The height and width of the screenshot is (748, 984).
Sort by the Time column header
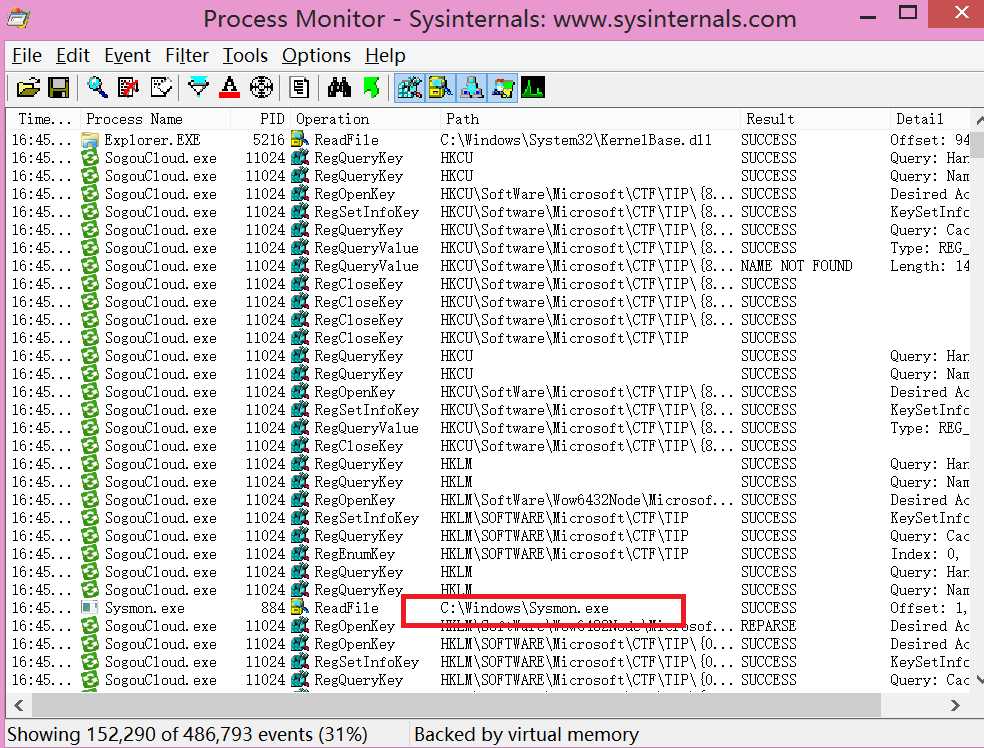point(45,119)
